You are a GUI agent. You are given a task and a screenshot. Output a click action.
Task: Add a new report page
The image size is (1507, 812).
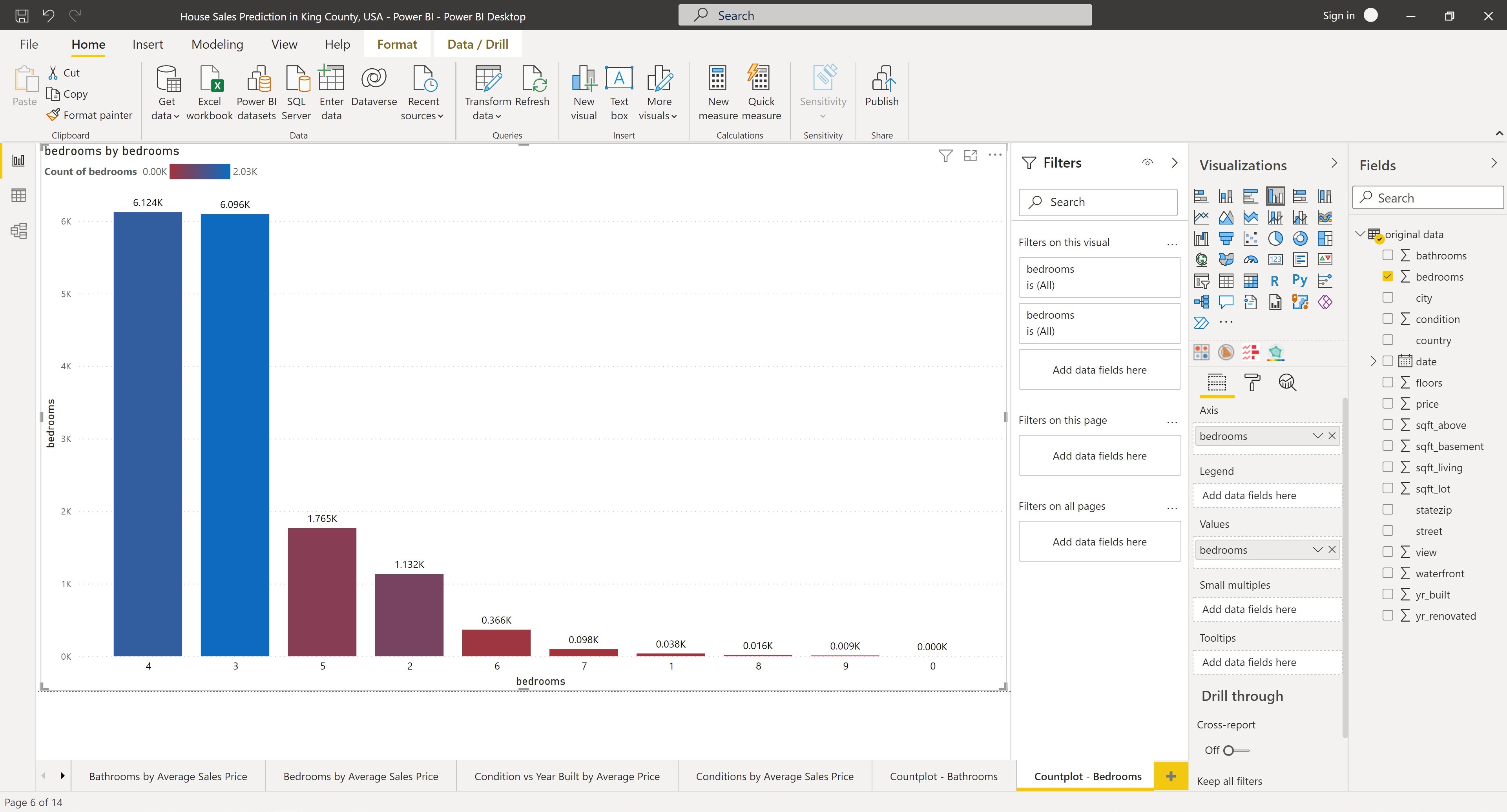pyautogui.click(x=1171, y=776)
